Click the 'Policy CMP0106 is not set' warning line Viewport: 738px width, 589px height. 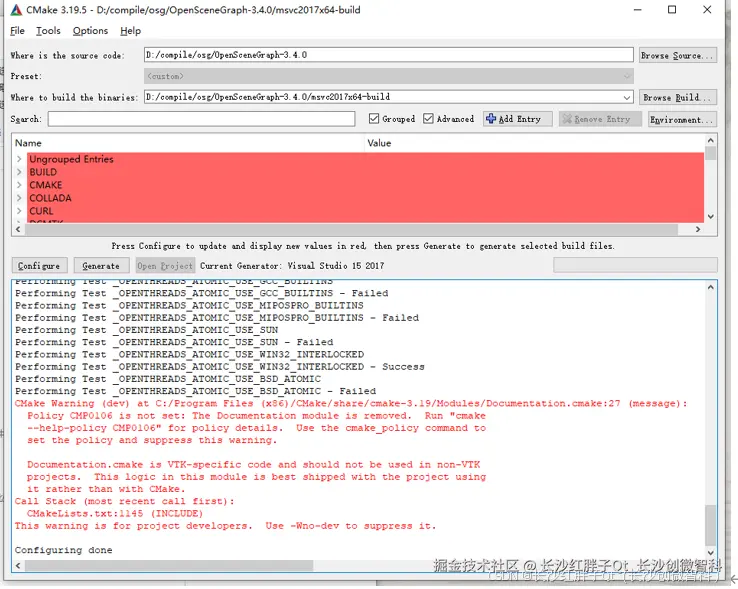(256, 416)
